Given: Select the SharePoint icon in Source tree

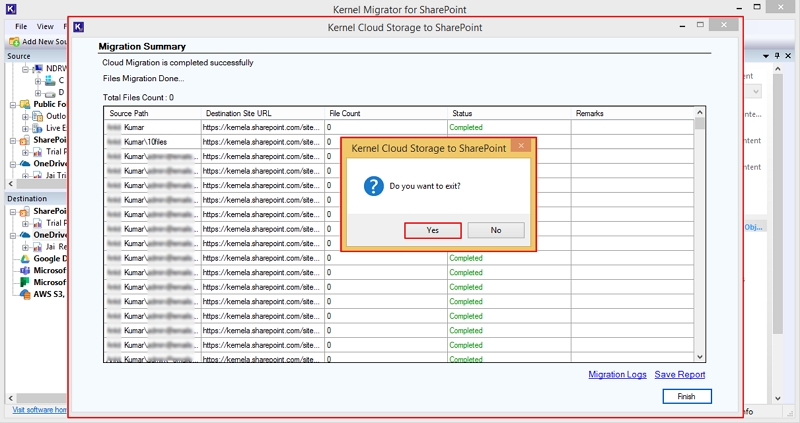Looking at the screenshot, I should point(25,140).
